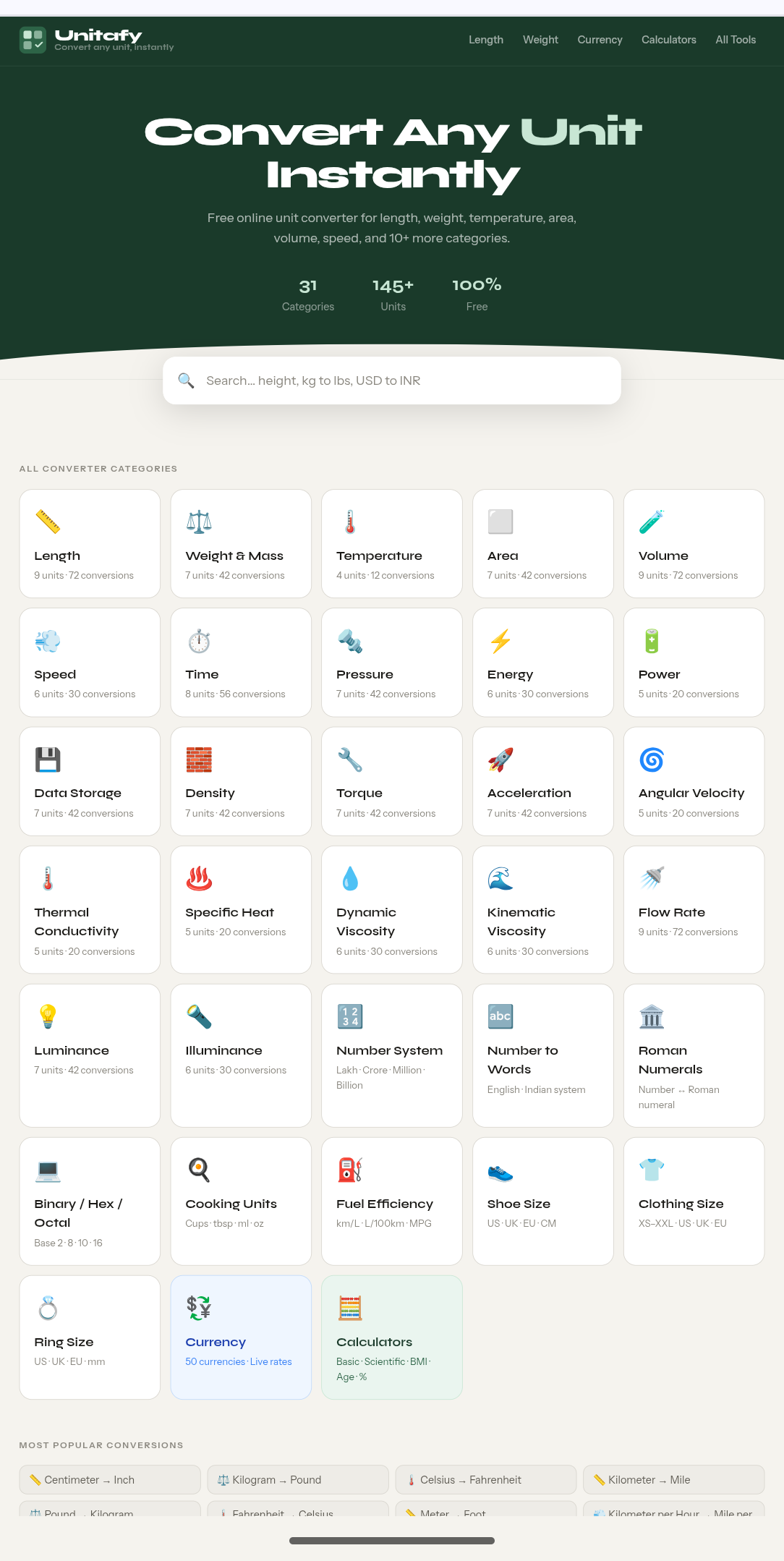The width and height of the screenshot is (784, 1561).
Task: Click '4 units · 12 conversions' under Temperature
Action: (385, 575)
